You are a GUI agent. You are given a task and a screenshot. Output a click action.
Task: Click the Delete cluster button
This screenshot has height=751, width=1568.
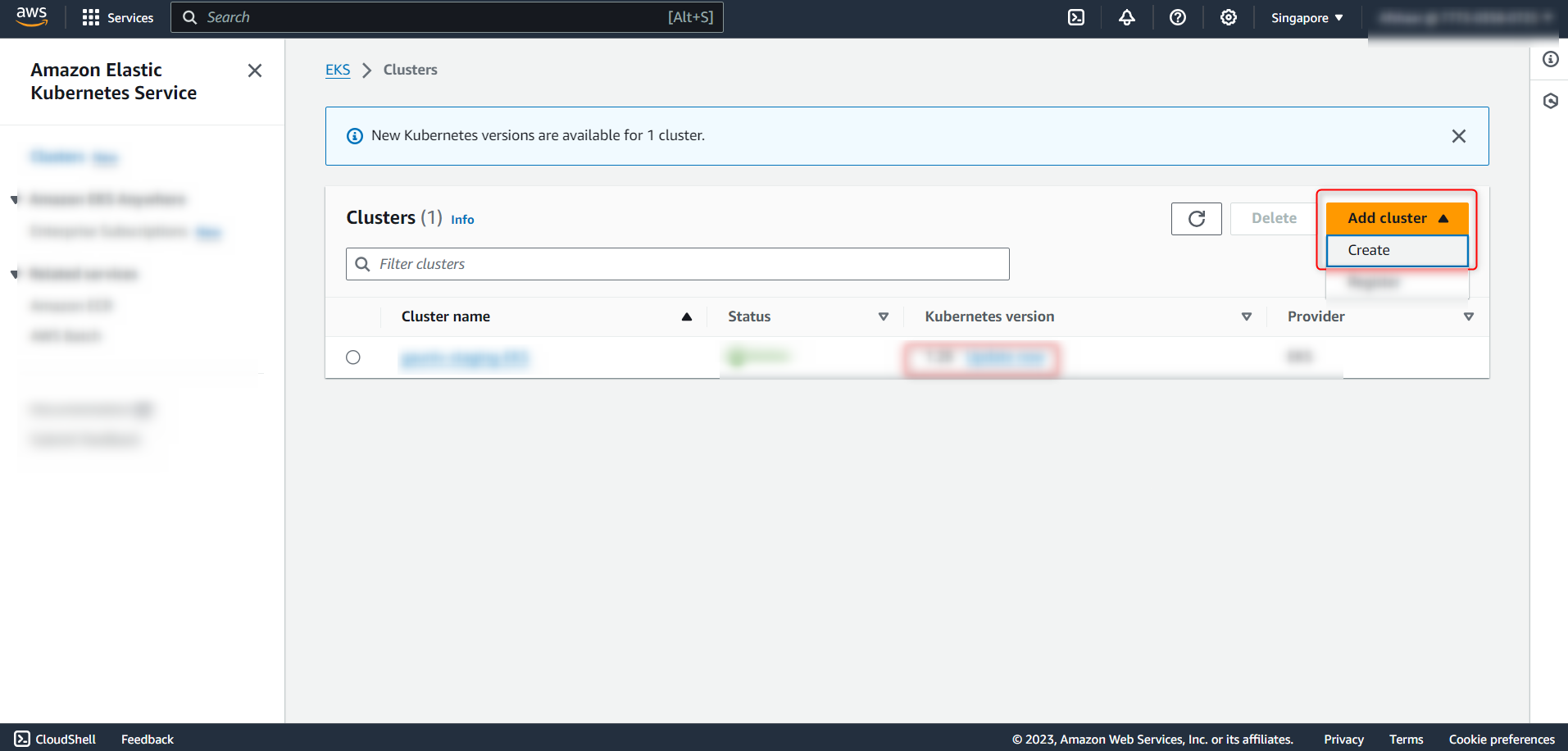[x=1272, y=218]
